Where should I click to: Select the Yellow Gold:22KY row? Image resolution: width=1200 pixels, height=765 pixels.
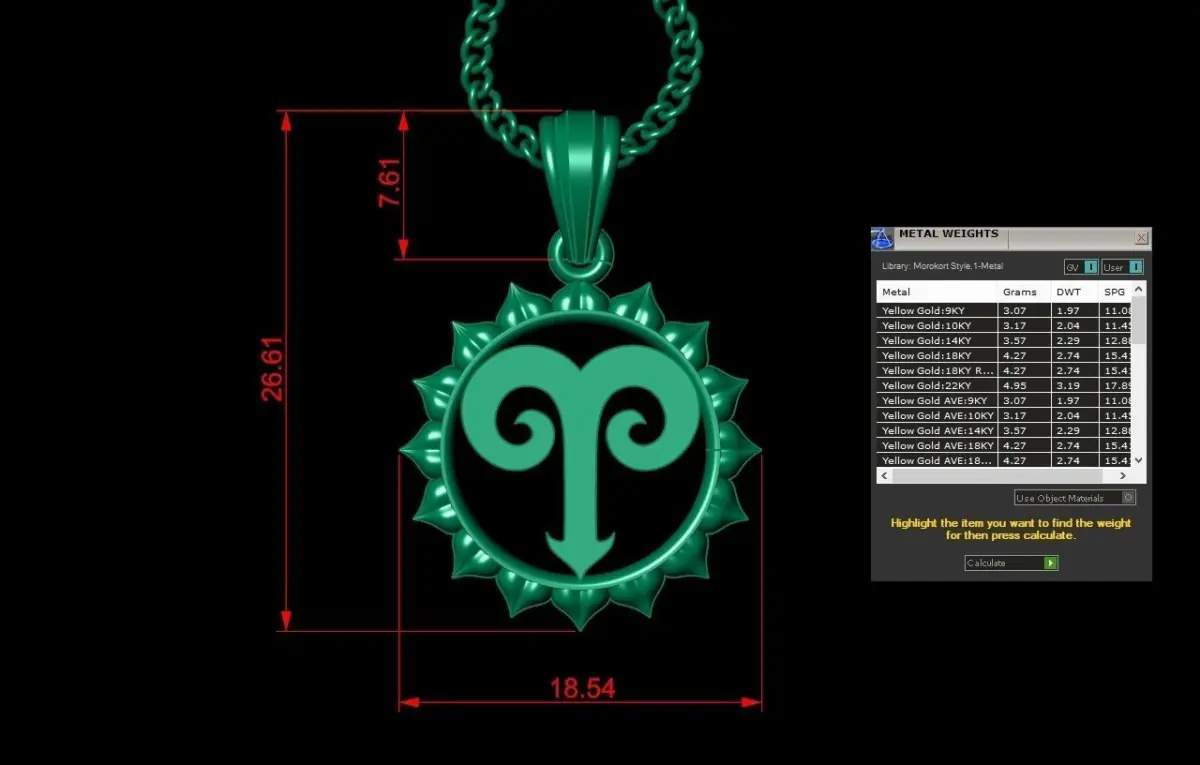[x=1004, y=386]
